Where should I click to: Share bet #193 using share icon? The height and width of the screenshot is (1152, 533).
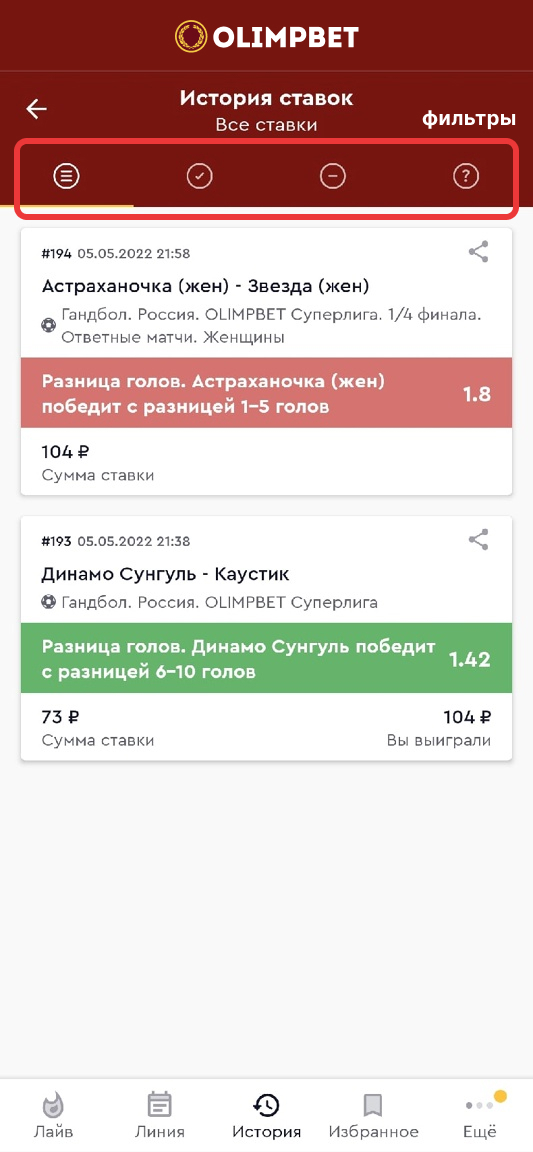point(479,540)
